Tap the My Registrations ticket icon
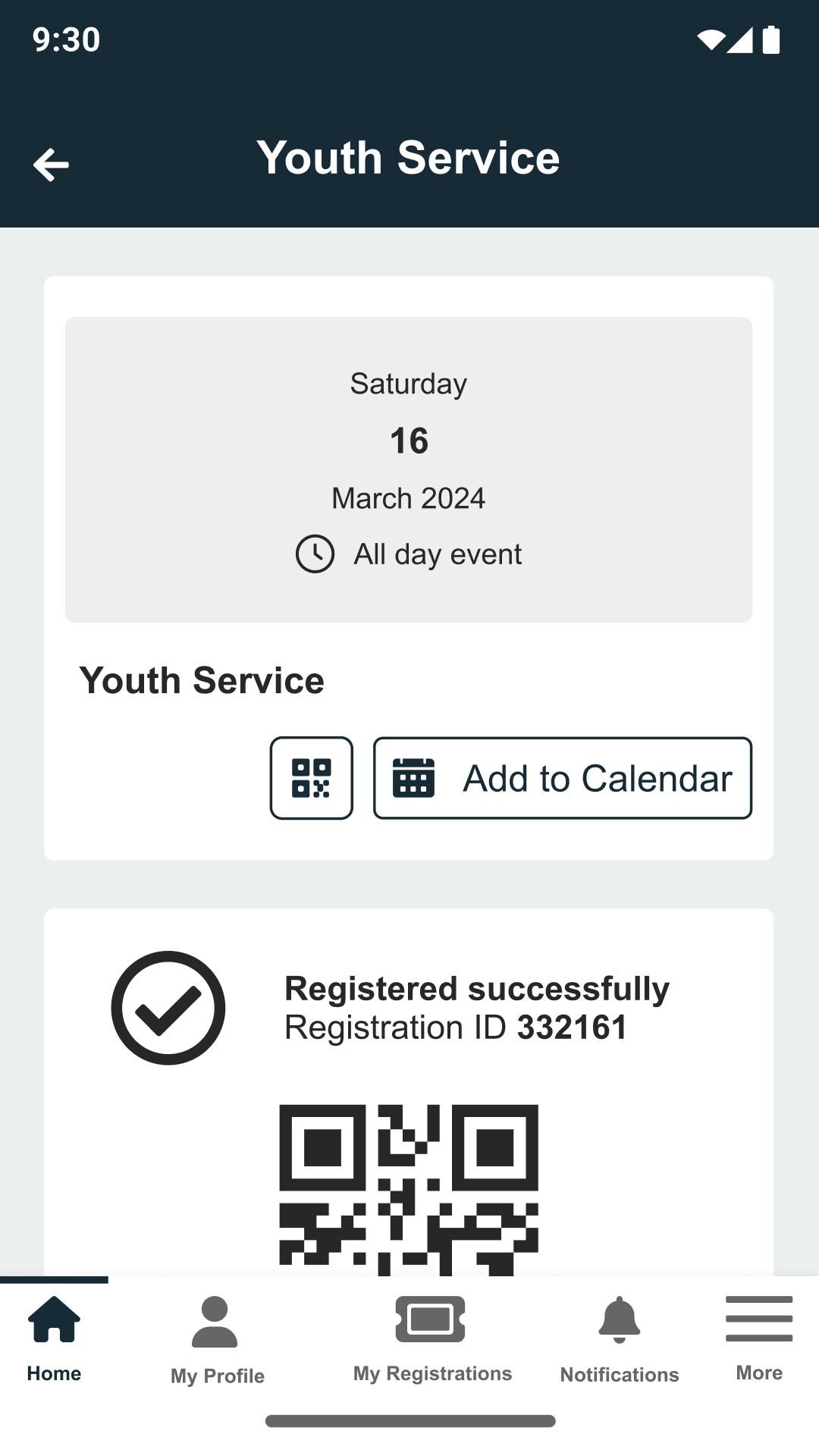The width and height of the screenshot is (819, 1456). click(x=430, y=1319)
